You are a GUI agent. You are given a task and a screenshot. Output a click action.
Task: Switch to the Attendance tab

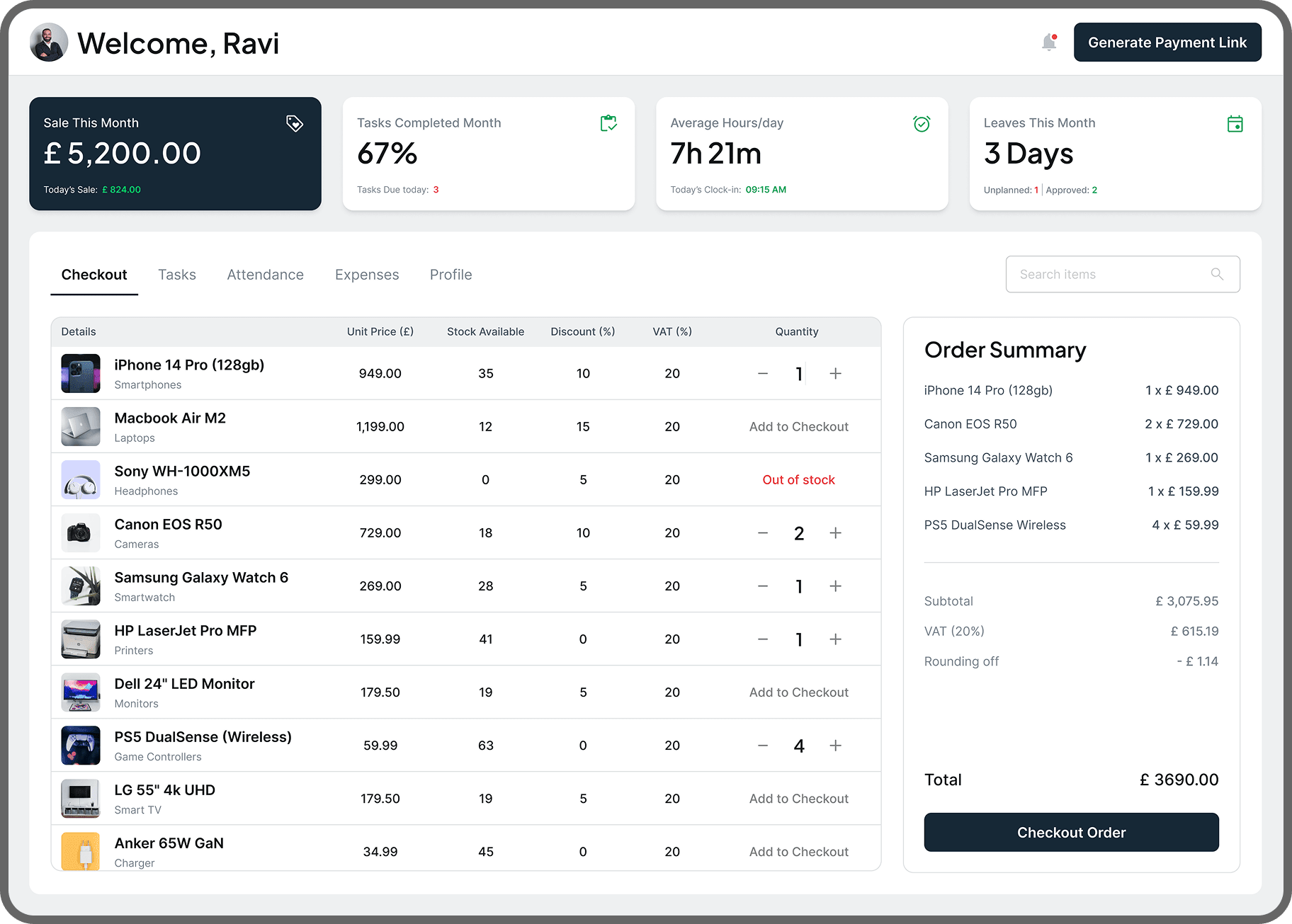(x=265, y=275)
